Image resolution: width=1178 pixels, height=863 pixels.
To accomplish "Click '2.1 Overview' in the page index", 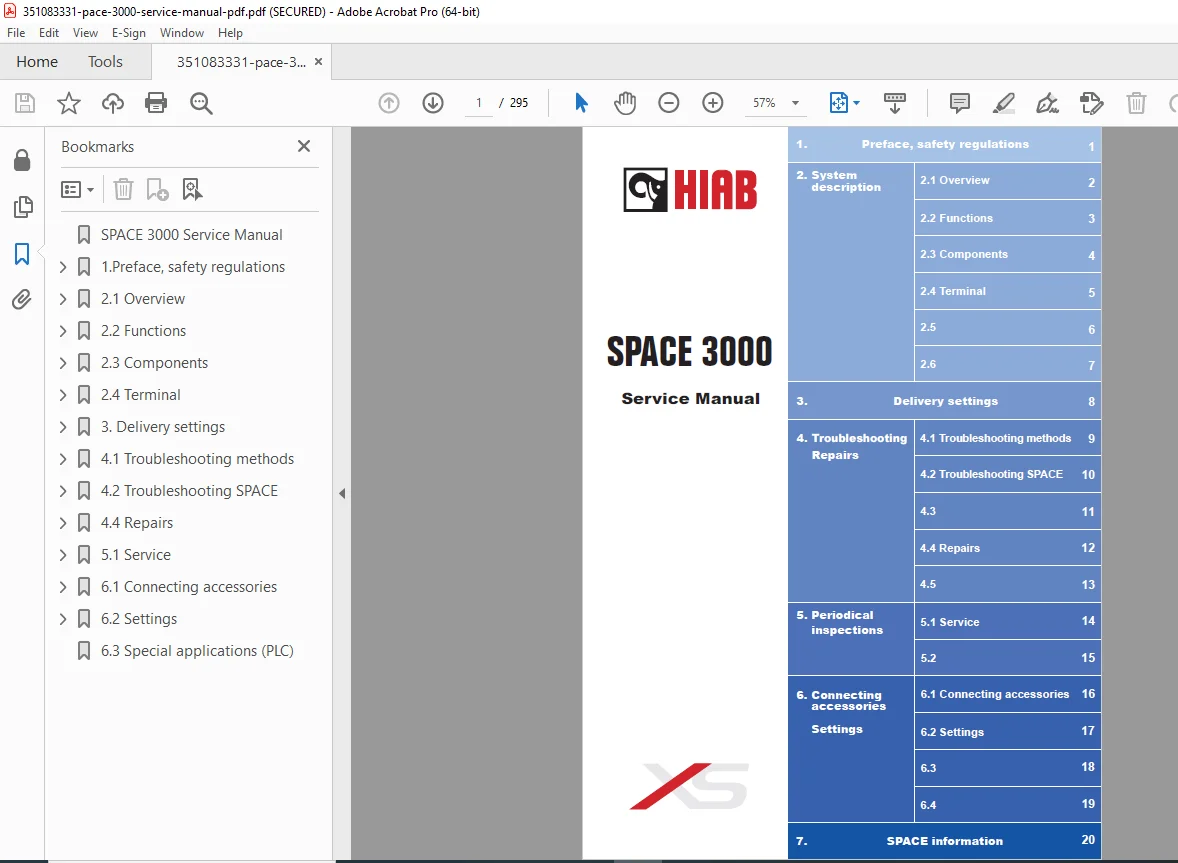I will [x=954, y=180].
